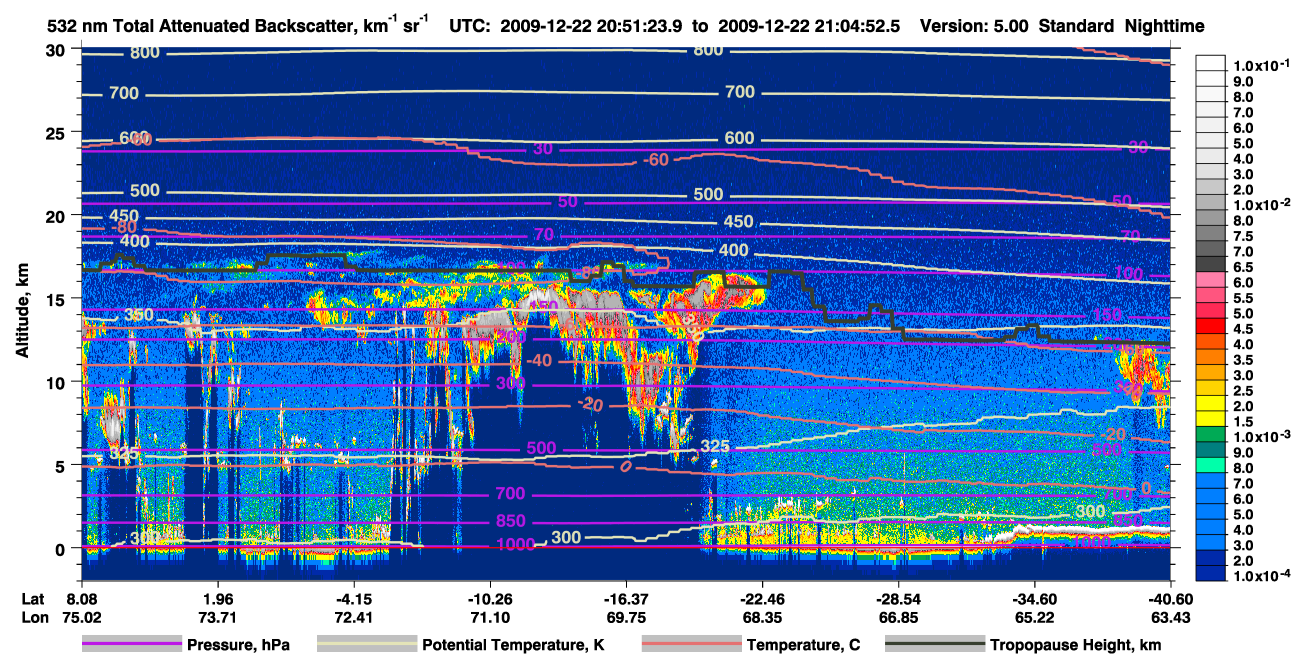The width and height of the screenshot is (1300, 667).
Task: Click latitude value 8.08
Action: click(x=81, y=598)
